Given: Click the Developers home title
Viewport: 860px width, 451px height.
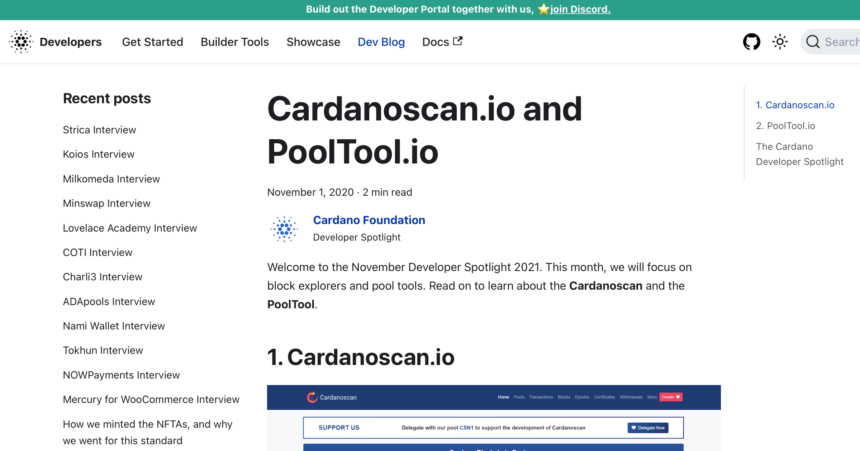Looking at the screenshot, I should 70,42.
